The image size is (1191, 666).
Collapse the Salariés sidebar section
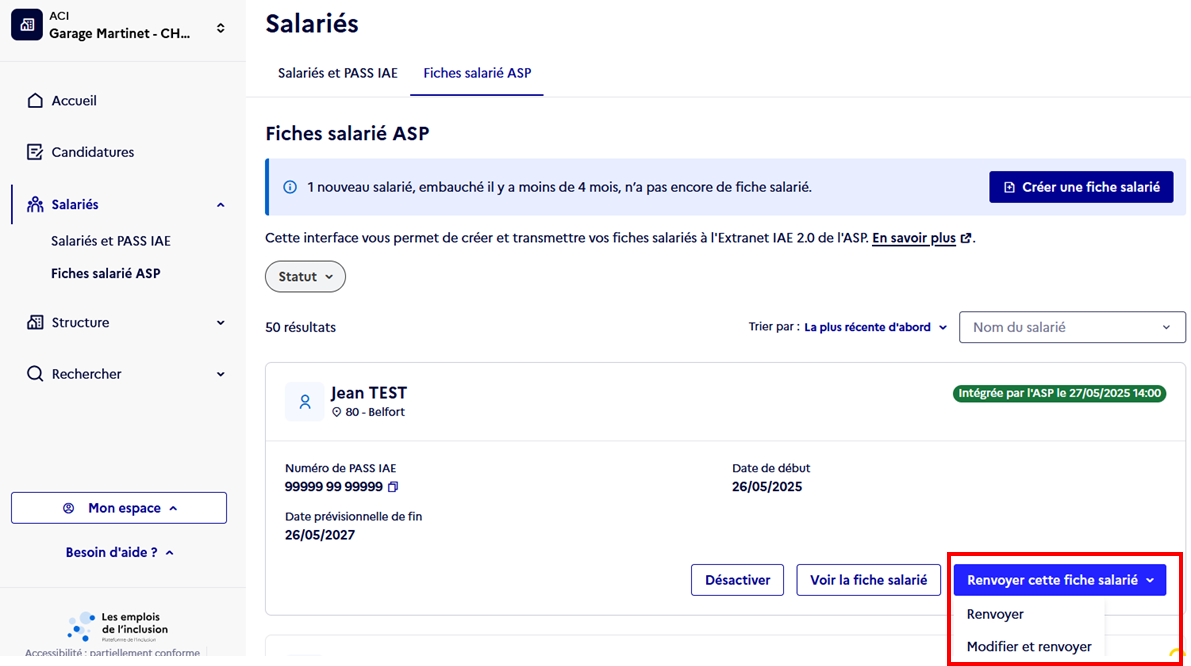point(220,205)
